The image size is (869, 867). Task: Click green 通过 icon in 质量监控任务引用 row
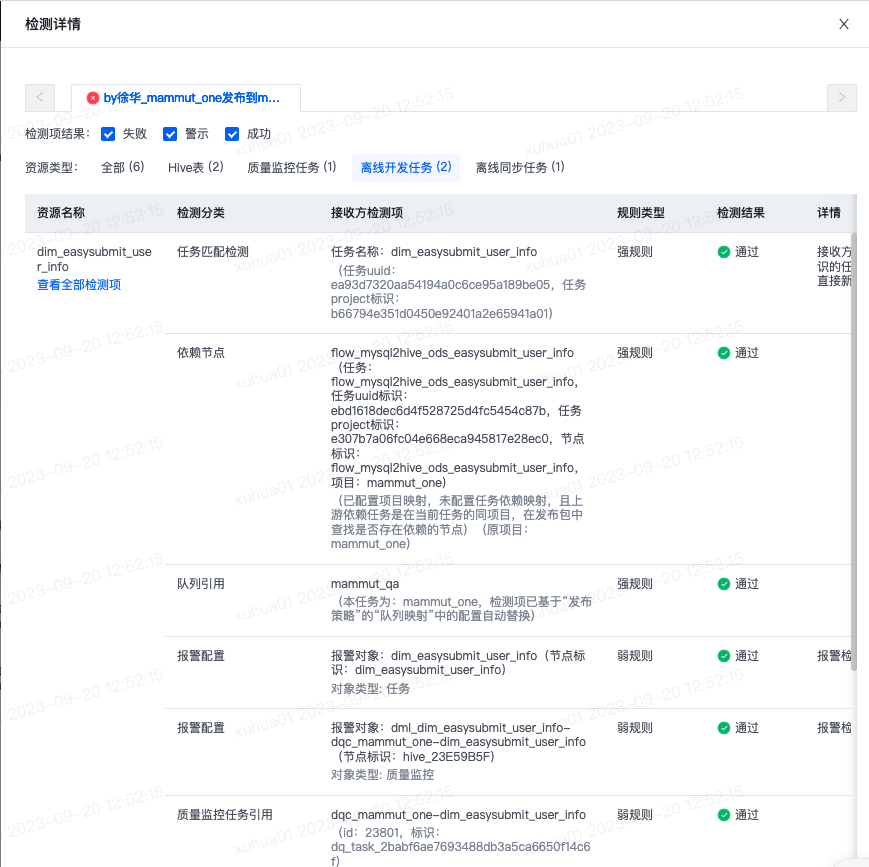coord(723,815)
